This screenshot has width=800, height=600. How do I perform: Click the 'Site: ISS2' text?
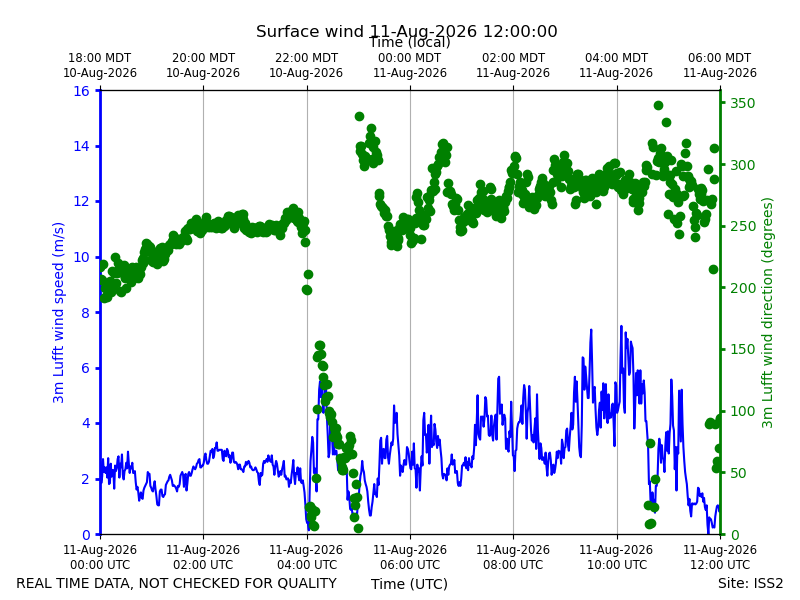750,583
